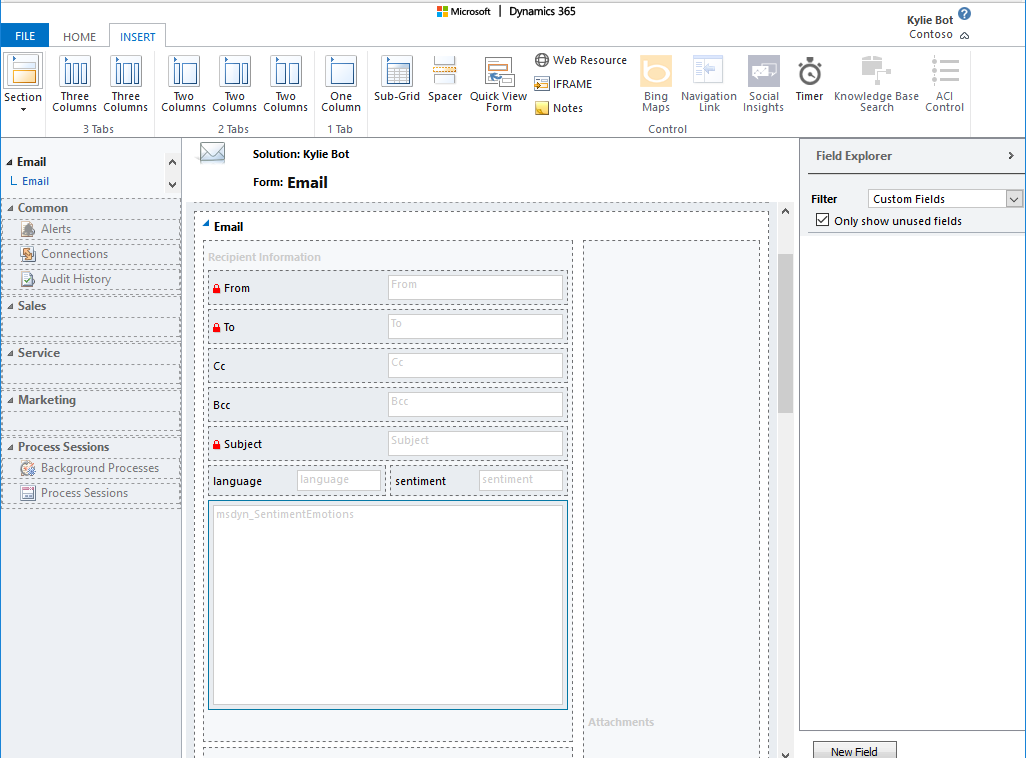Insert a Web Resource
Image resolution: width=1026 pixels, height=758 pixels.
coord(581,60)
